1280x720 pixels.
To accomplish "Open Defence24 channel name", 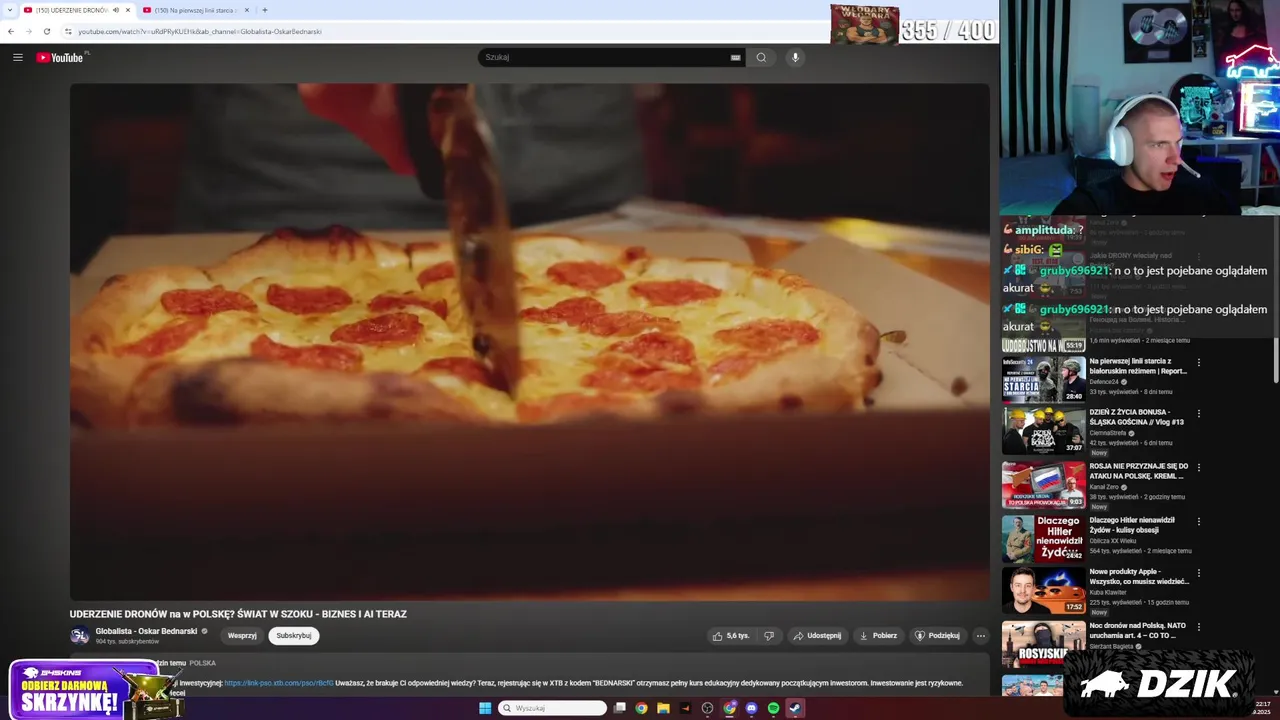I will (x=1105, y=381).
